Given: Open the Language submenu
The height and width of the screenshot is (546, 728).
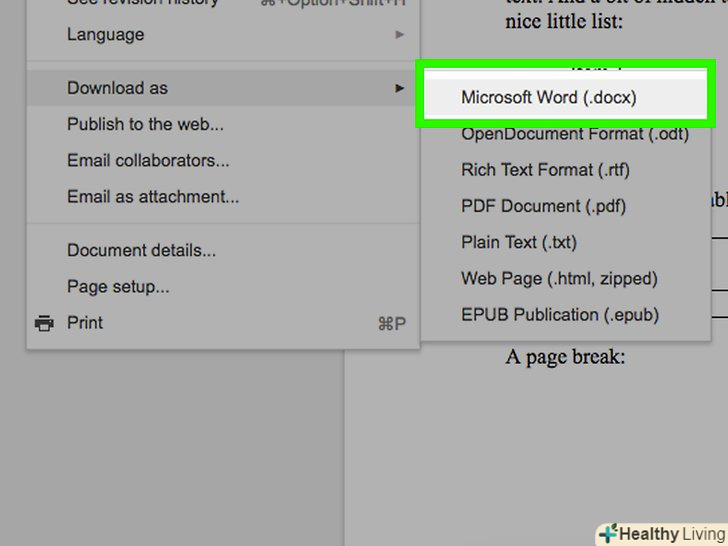Looking at the screenshot, I should point(223,35).
